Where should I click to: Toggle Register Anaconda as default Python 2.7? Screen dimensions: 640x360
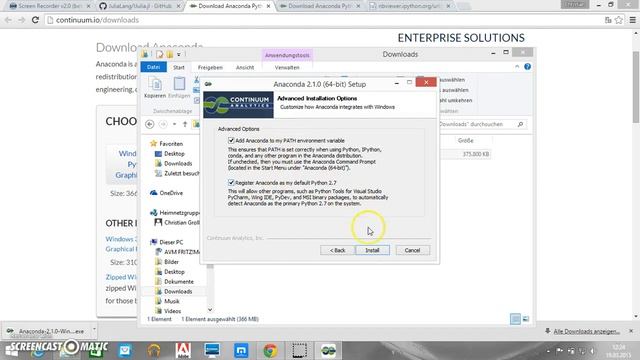click(x=231, y=182)
